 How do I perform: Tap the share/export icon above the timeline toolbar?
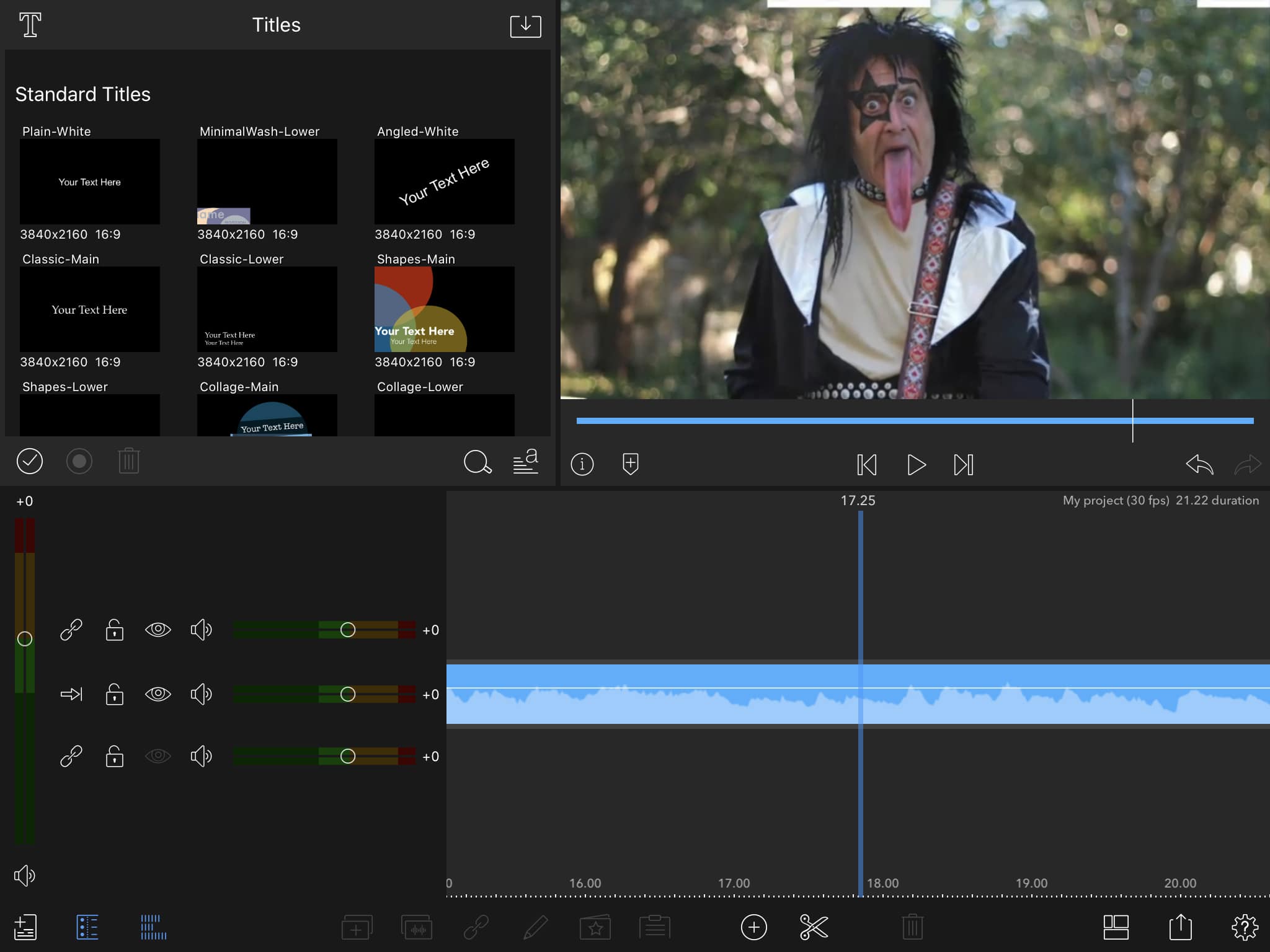click(x=1181, y=927)
